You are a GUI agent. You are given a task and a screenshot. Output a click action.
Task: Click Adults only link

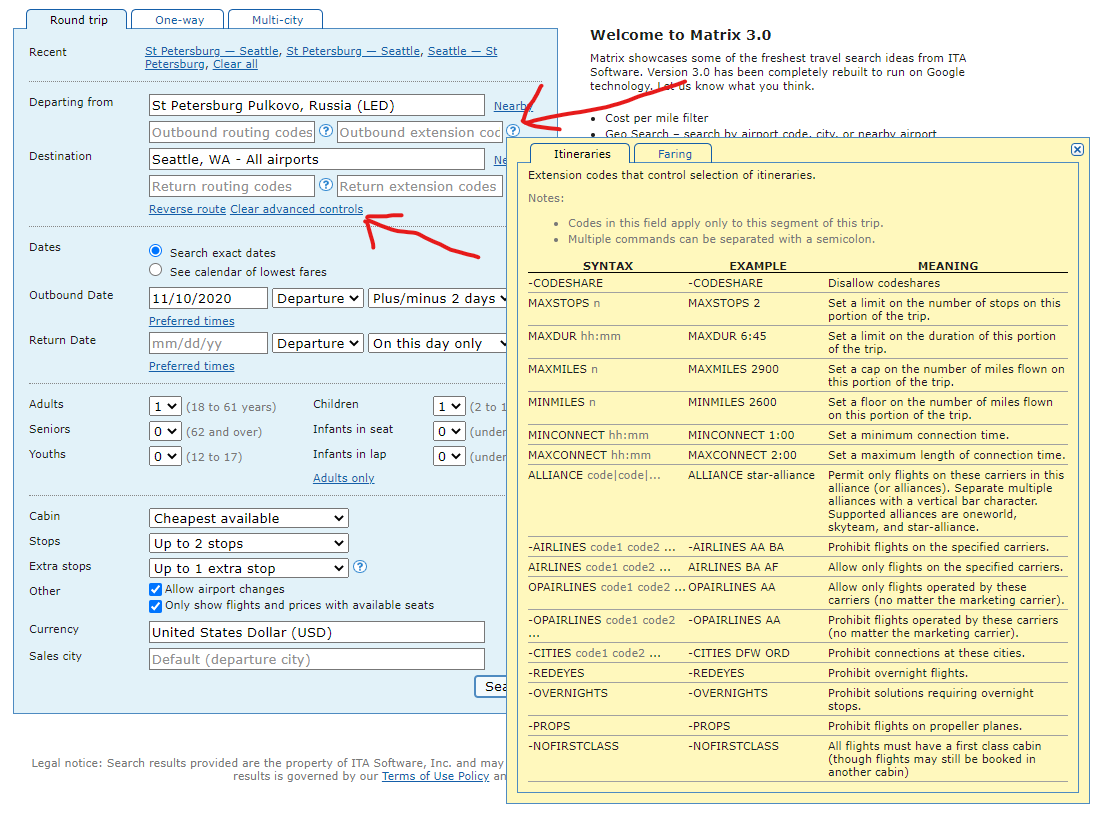point(343,478)
